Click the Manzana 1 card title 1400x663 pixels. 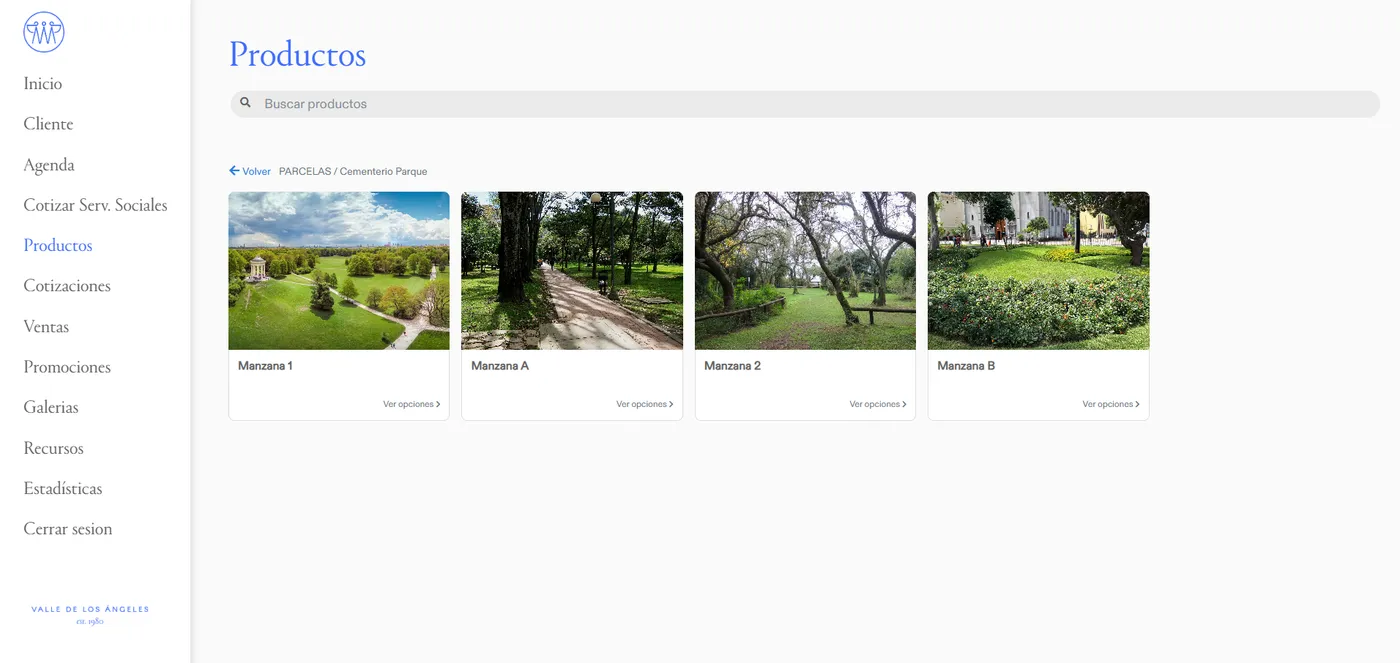265,366
